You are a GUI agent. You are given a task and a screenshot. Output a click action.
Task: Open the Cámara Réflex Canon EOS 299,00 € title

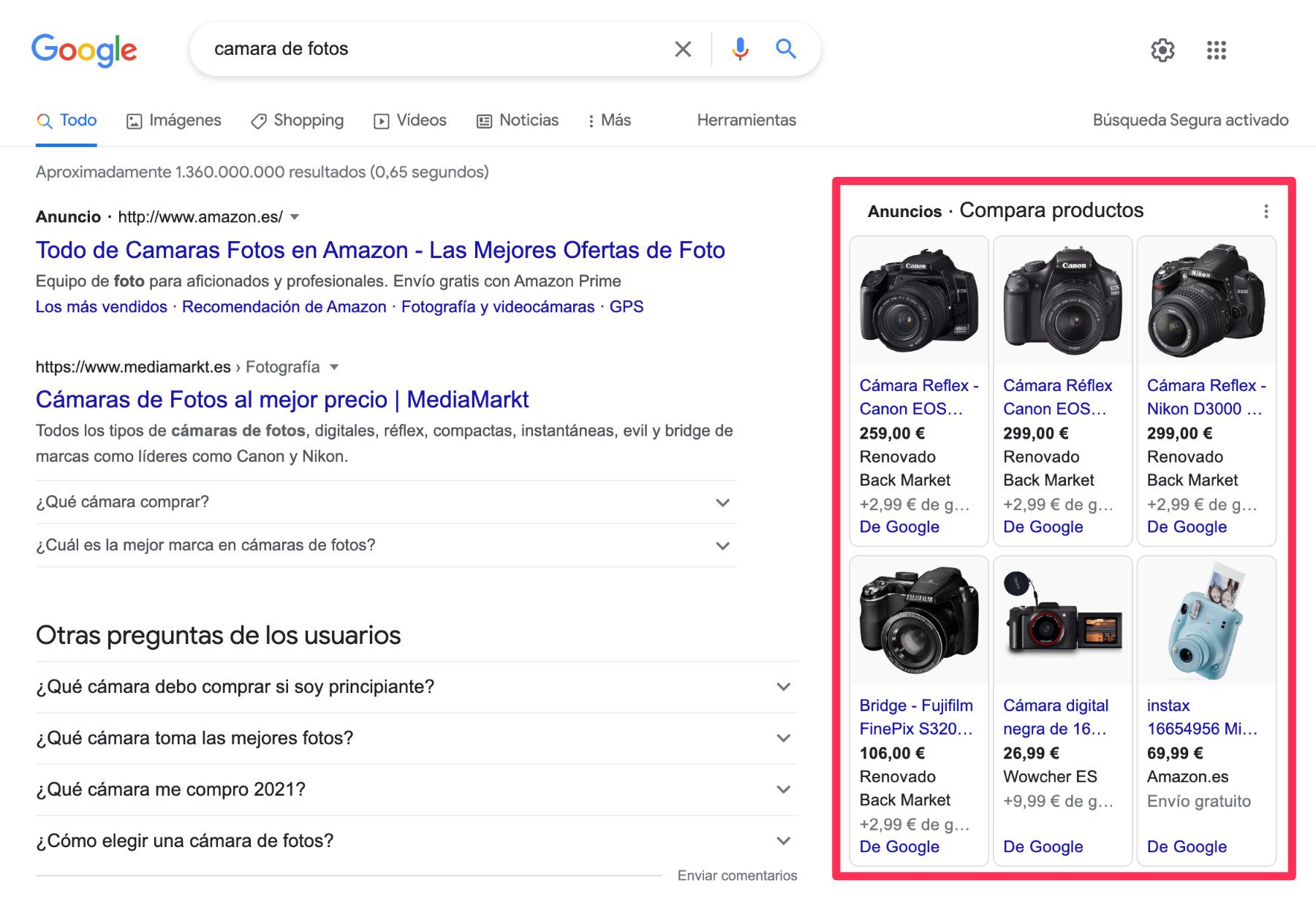pyautogui.click(x=1058, y=397)
